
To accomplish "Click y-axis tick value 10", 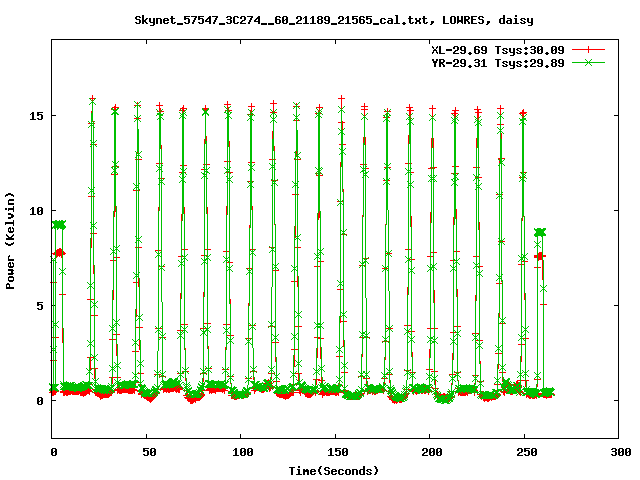I will [x=36, y=211].
